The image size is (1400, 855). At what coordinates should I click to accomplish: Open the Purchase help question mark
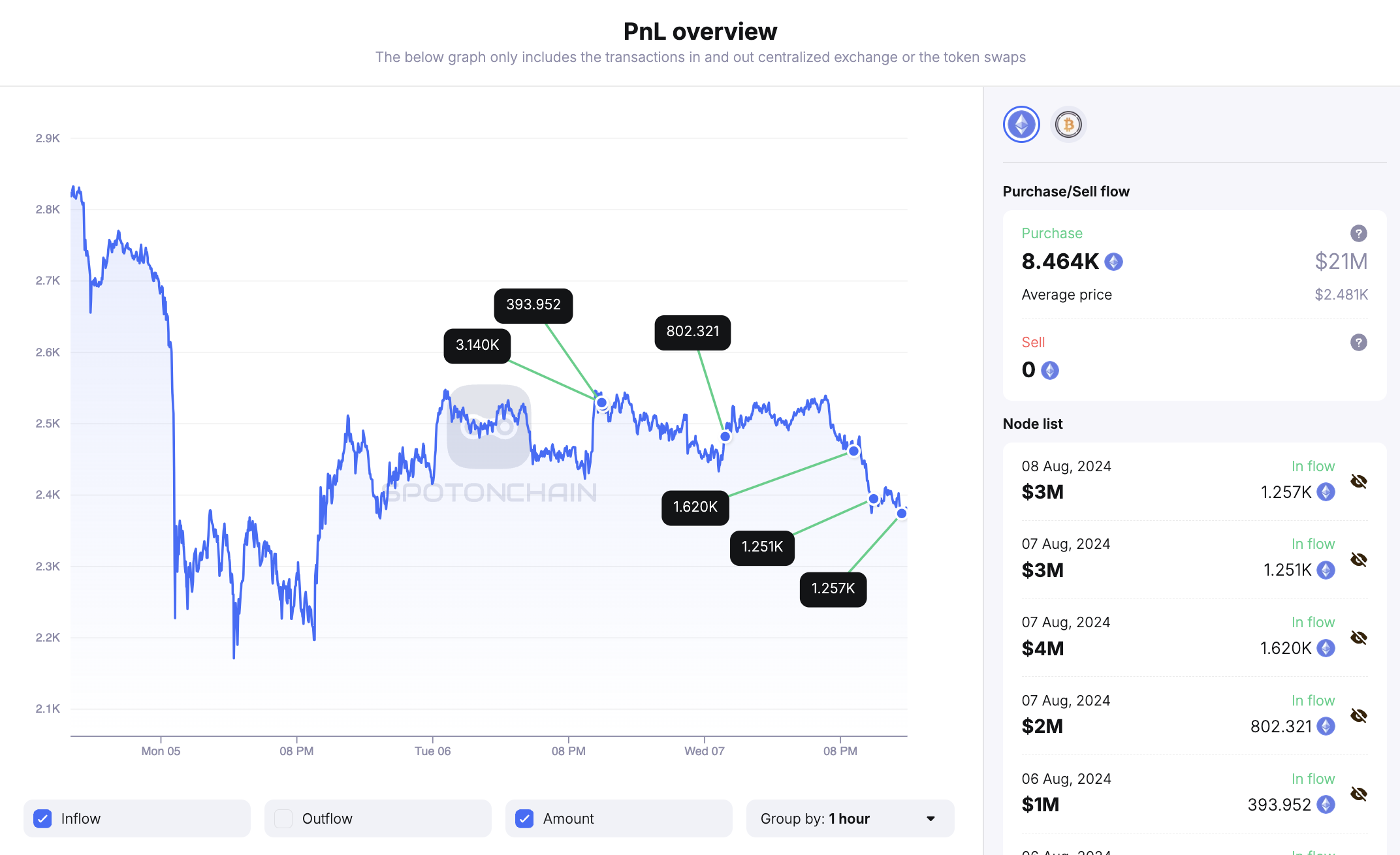[x=1358, y=233]
